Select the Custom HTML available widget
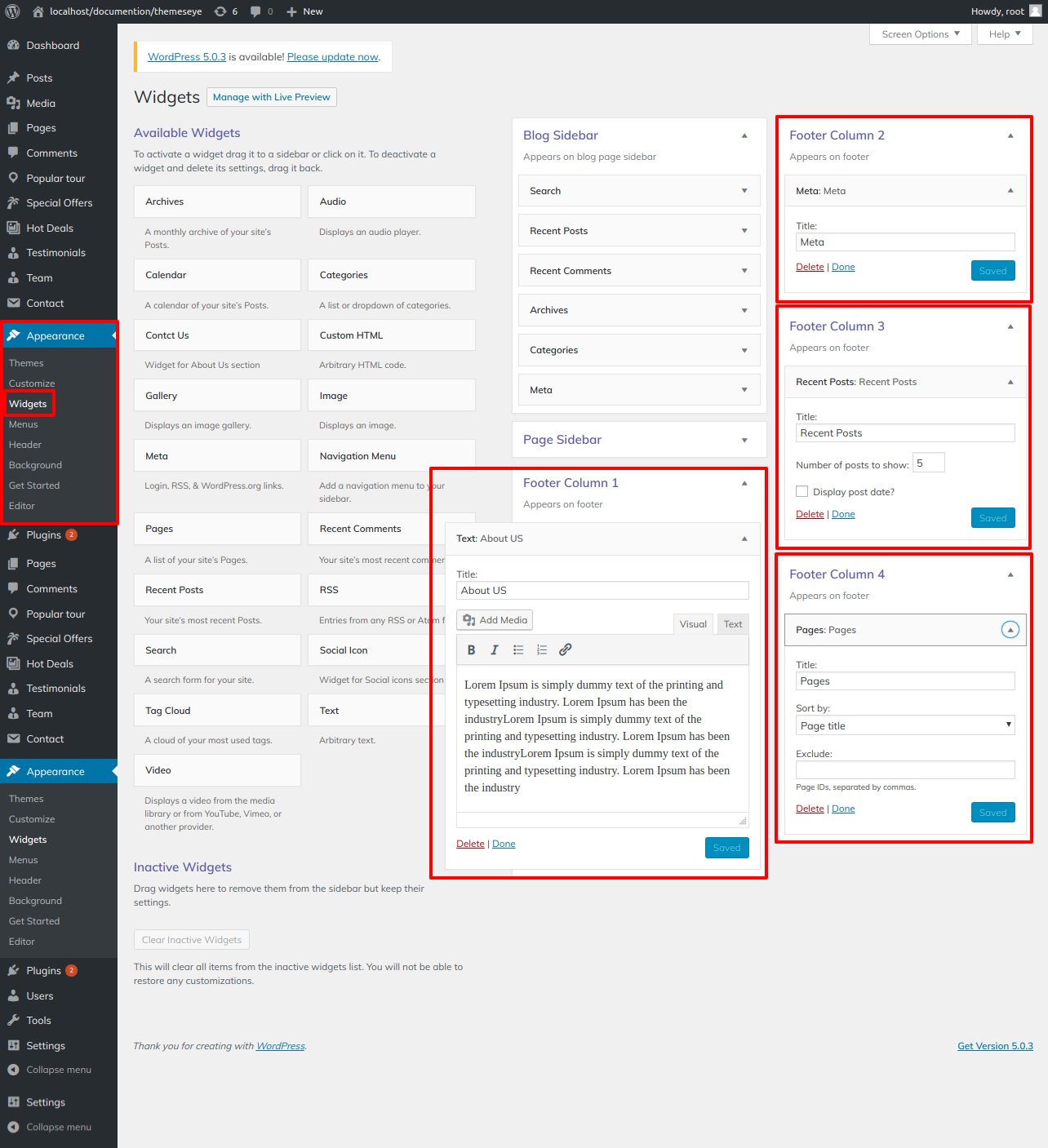Image resolution: width=1048 pixels, height=1148 pixels. point(392,335)
